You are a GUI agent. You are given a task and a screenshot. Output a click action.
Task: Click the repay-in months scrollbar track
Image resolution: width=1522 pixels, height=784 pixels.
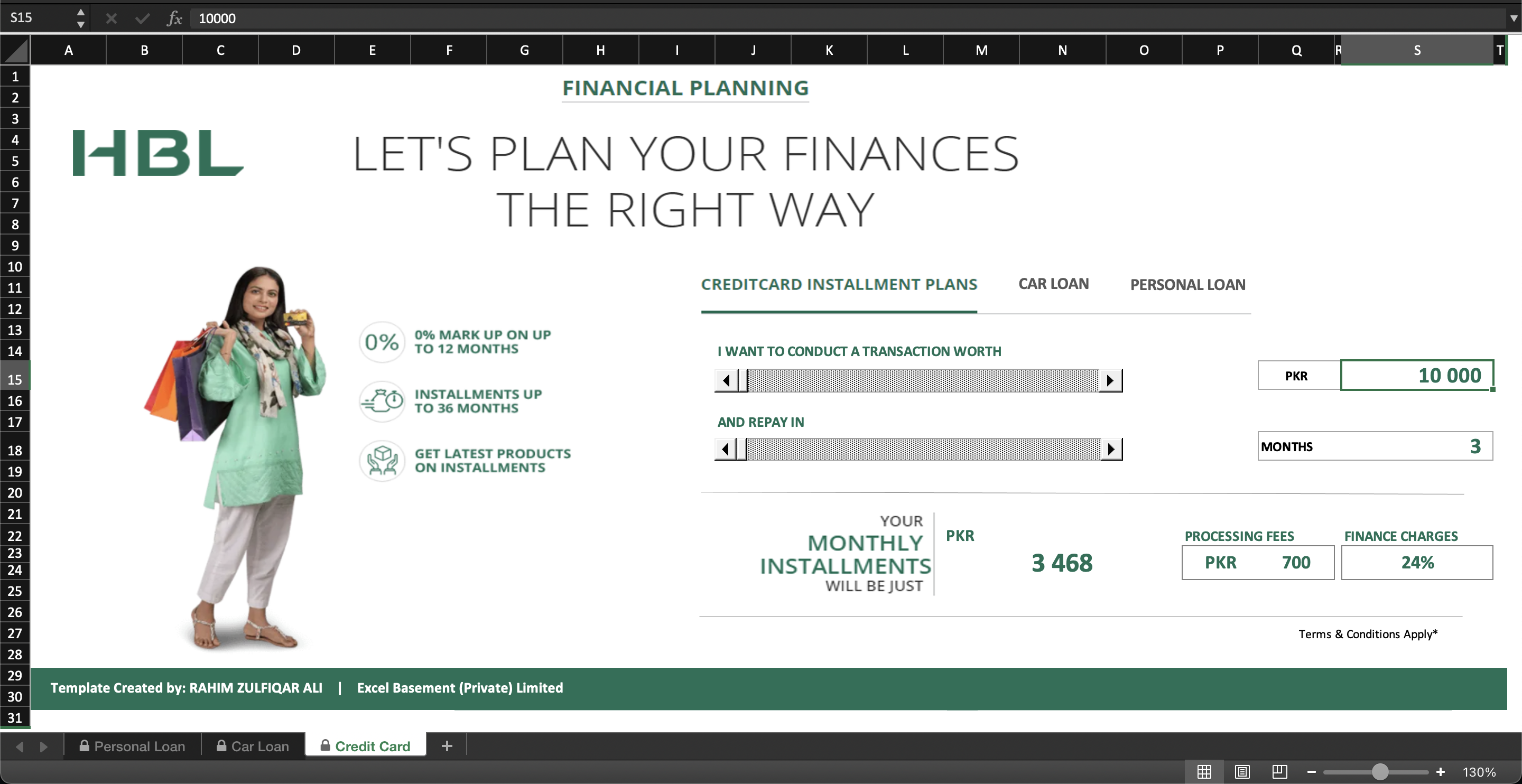click(923, 449)
